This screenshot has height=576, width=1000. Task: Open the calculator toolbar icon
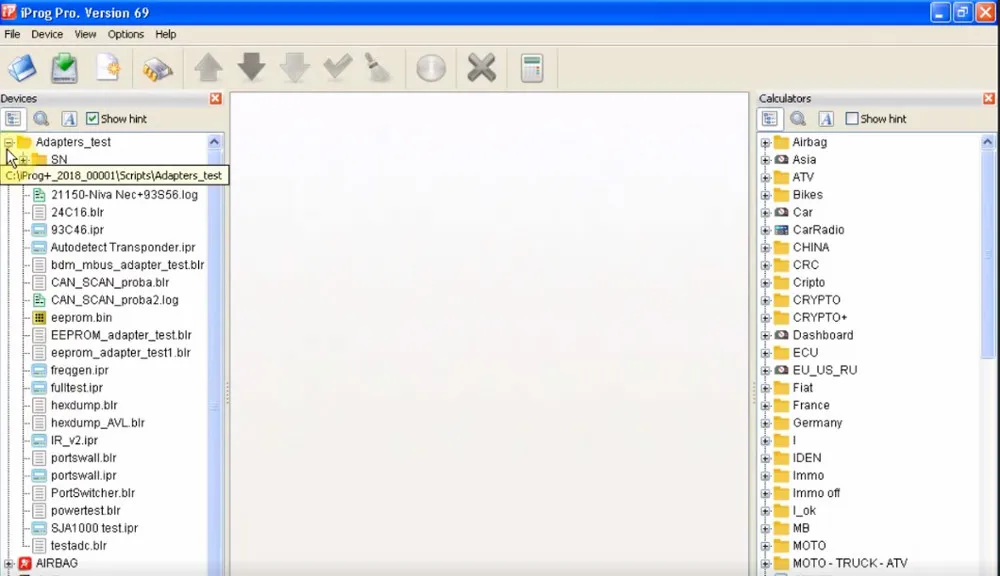point(531,68)
